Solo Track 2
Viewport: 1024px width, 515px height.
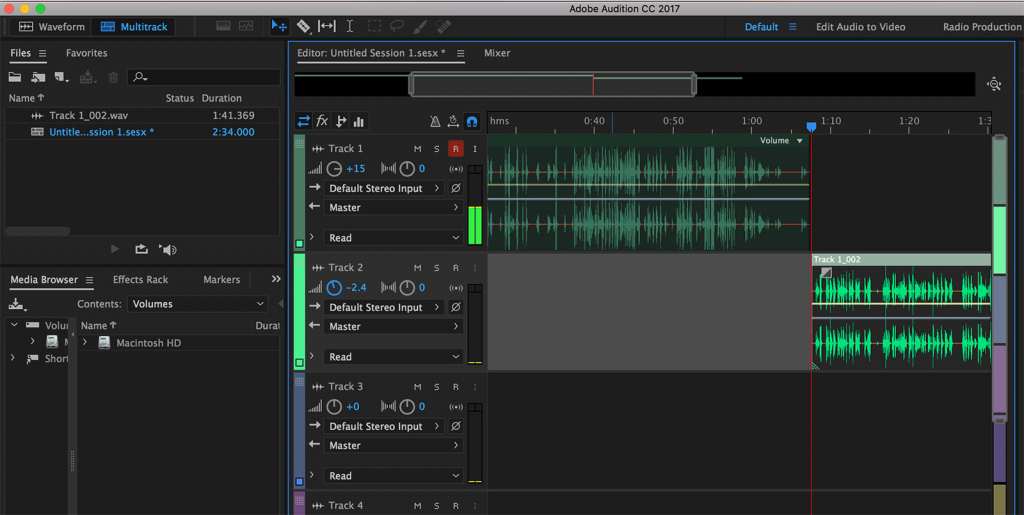pyautogui.click(x=437, y=268)
